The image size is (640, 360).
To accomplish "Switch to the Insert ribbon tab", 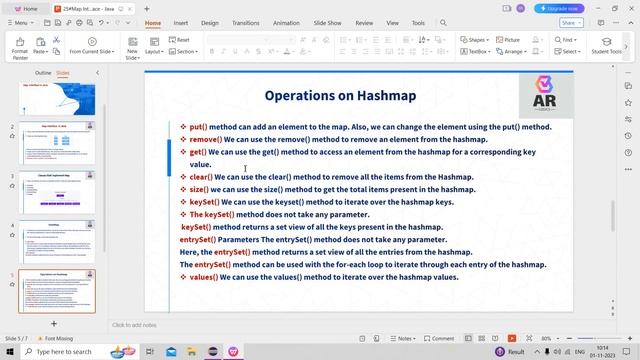I will (181, 23).
